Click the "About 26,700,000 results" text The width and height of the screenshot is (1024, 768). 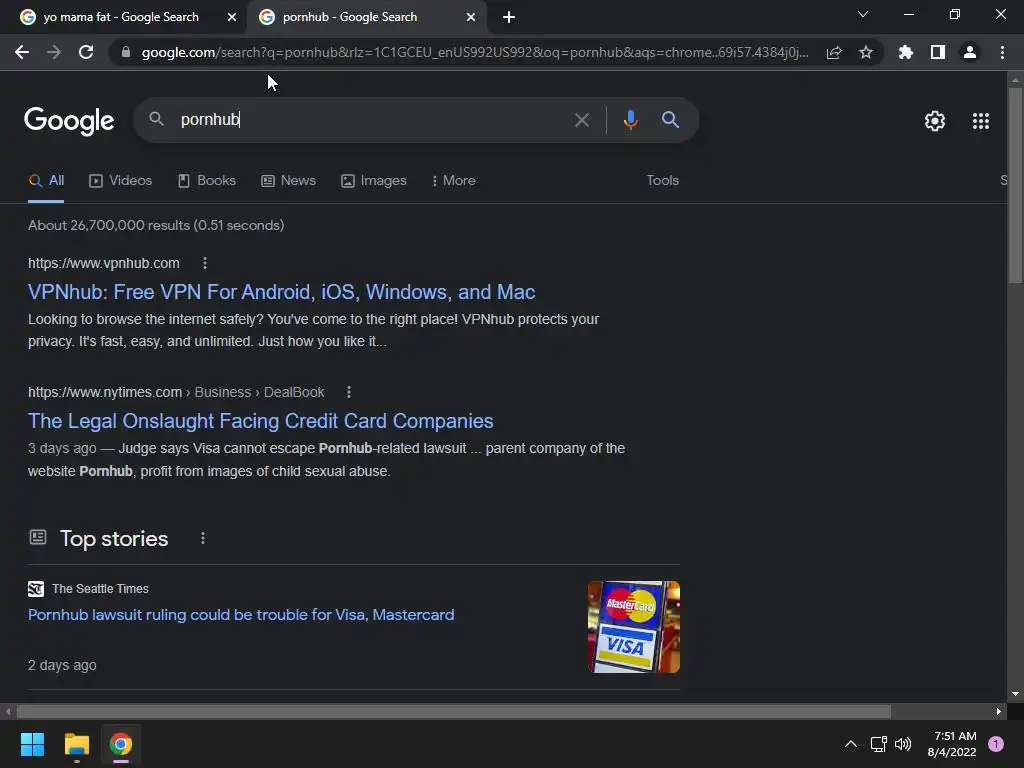click(x=156, y=225)
